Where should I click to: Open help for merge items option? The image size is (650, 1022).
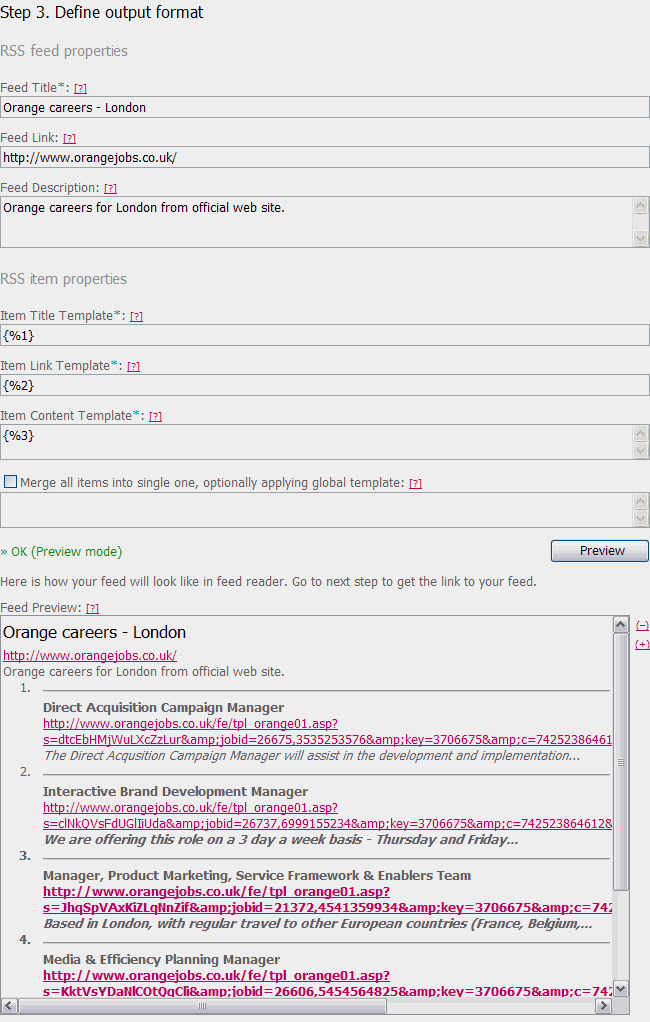[415, 484]
